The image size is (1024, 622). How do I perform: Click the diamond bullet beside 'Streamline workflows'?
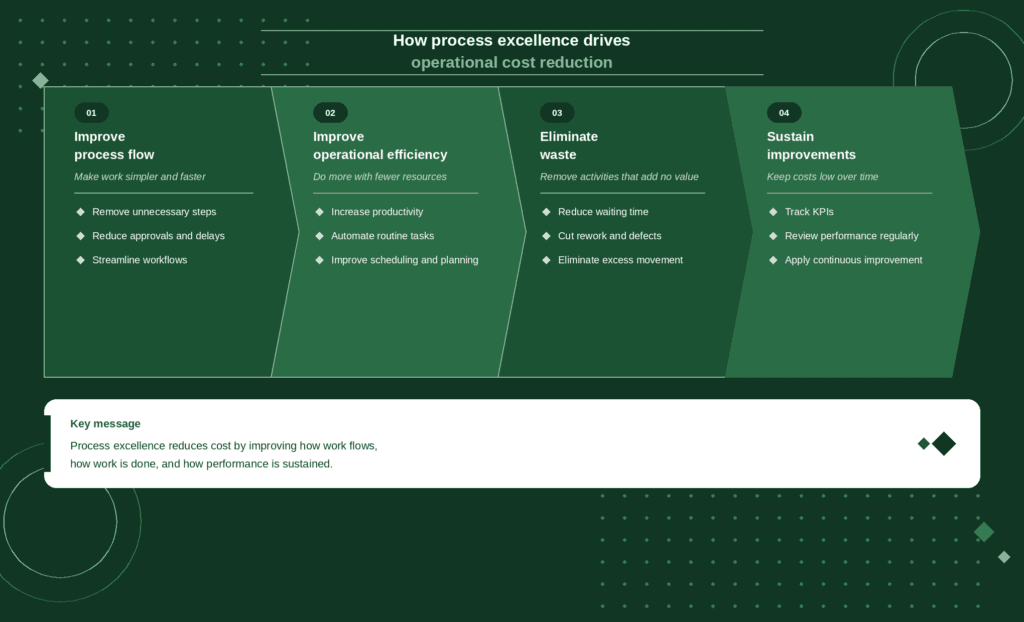pos(80,260)
